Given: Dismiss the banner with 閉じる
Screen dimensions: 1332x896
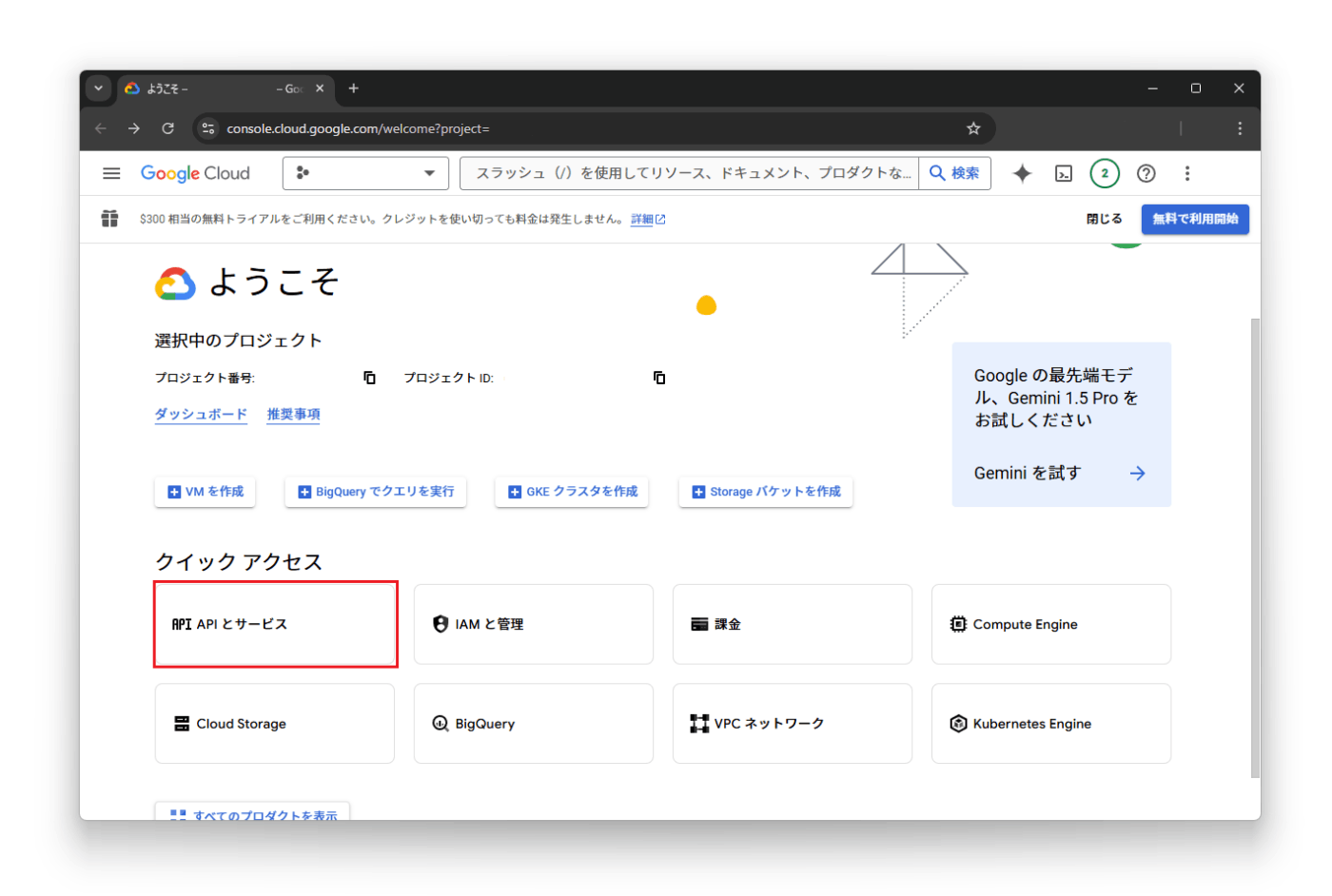Looking at the screenshot, I should tap(1104, 219).
